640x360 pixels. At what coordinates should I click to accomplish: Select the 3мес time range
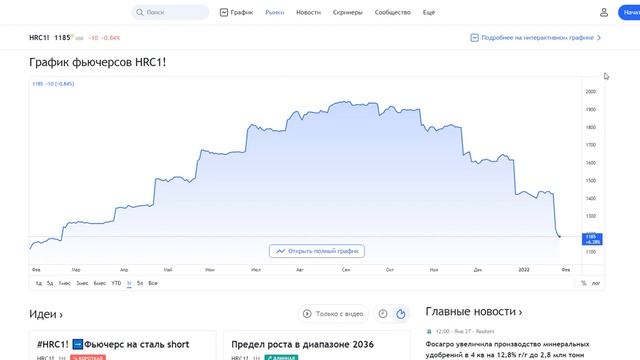[x=82, y=283]
